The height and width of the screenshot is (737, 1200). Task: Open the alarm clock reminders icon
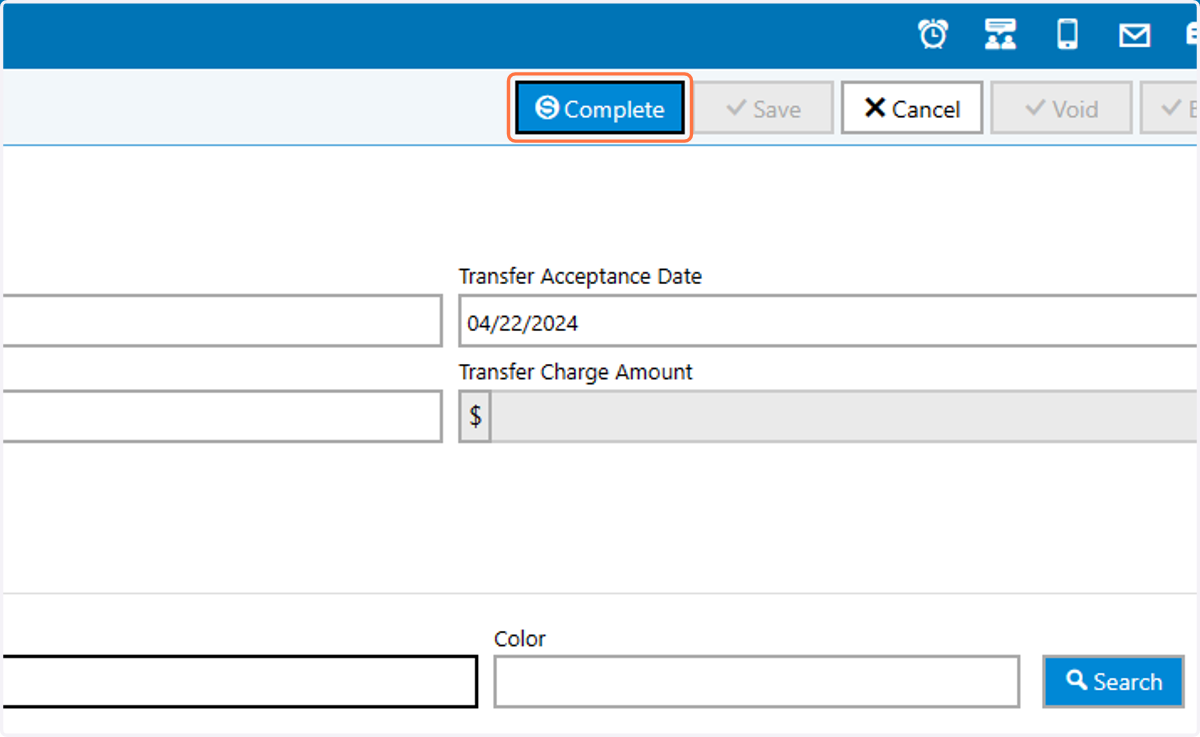tap(933, 34)
